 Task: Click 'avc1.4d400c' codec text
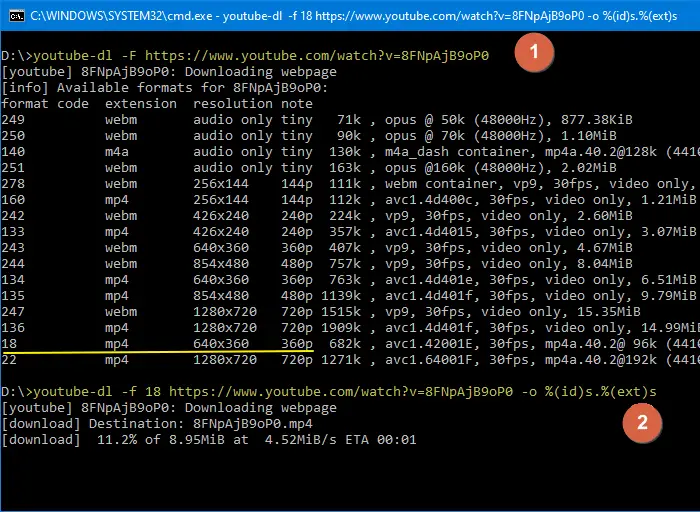429,200
